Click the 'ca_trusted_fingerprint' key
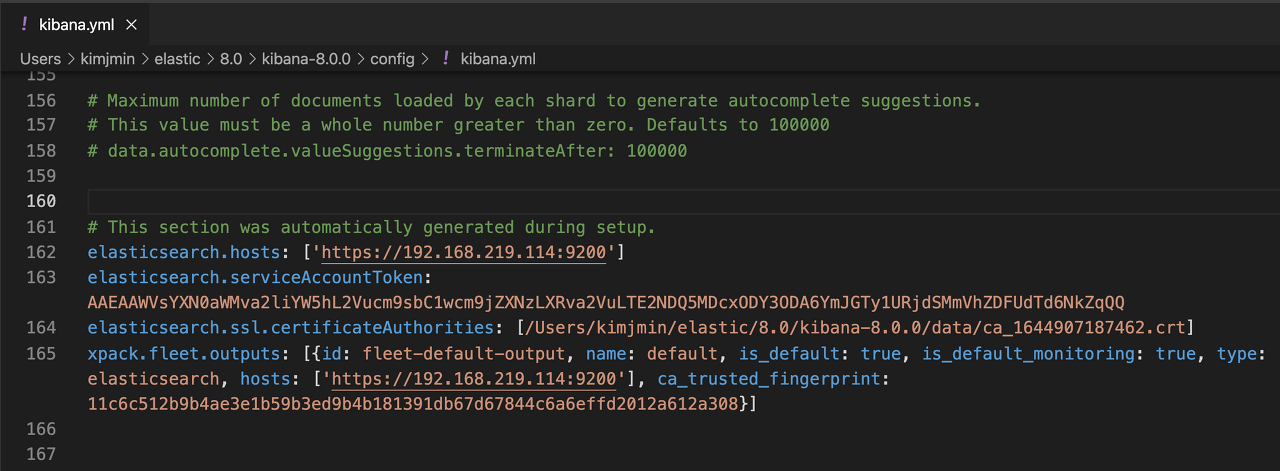 pos(767,378)
